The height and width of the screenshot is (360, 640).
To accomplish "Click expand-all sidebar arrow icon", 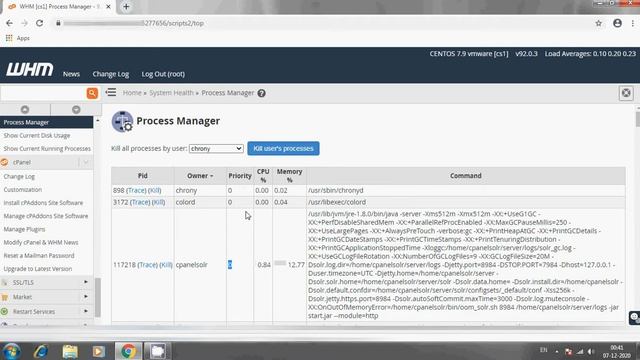I will [x=76, y=109].
